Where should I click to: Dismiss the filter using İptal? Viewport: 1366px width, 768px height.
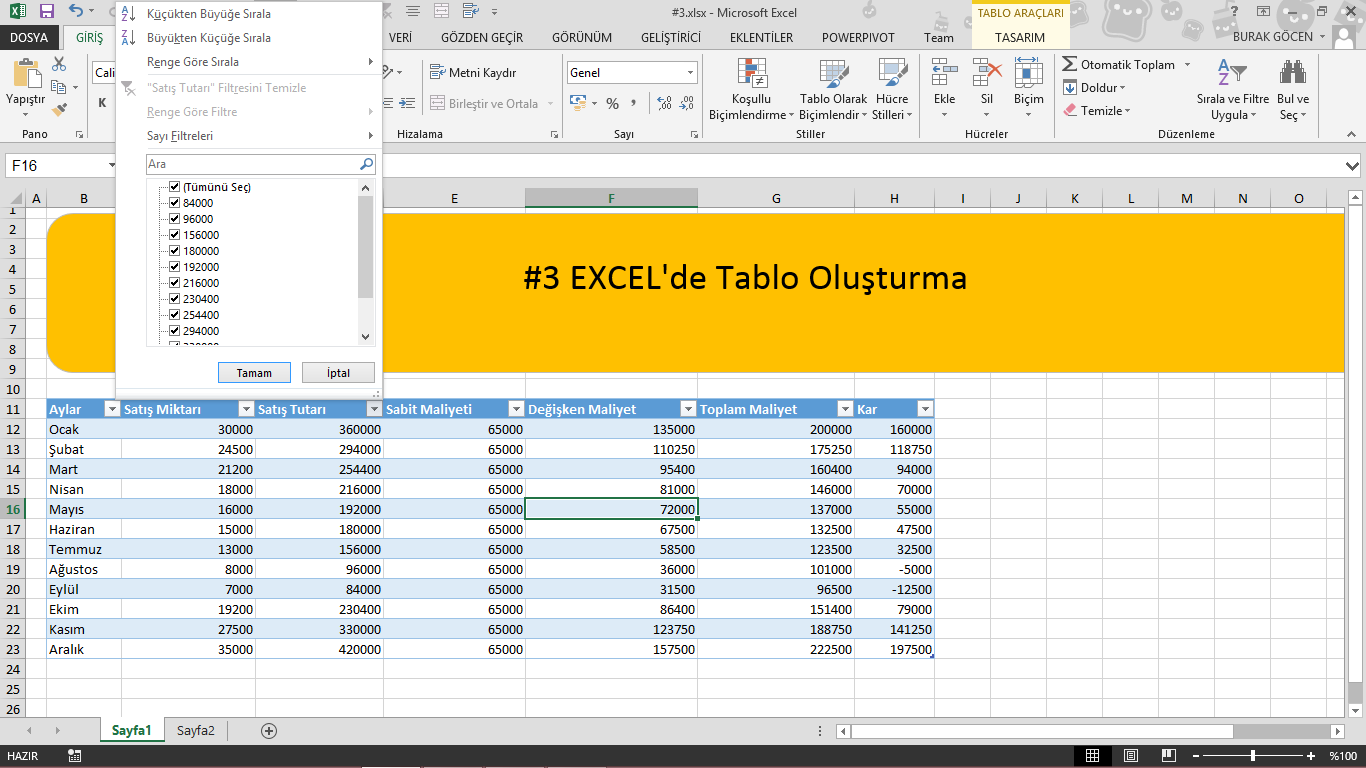coord(338,372)
